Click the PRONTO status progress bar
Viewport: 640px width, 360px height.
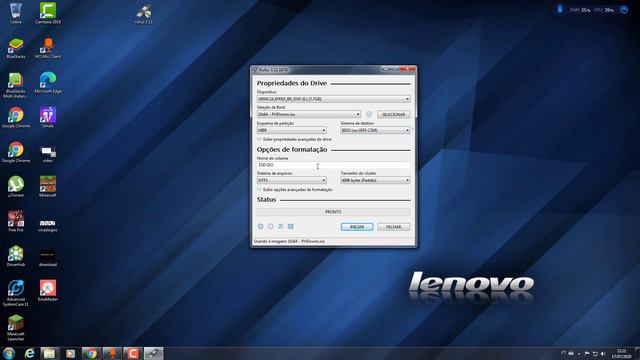(x=333, y=212)
